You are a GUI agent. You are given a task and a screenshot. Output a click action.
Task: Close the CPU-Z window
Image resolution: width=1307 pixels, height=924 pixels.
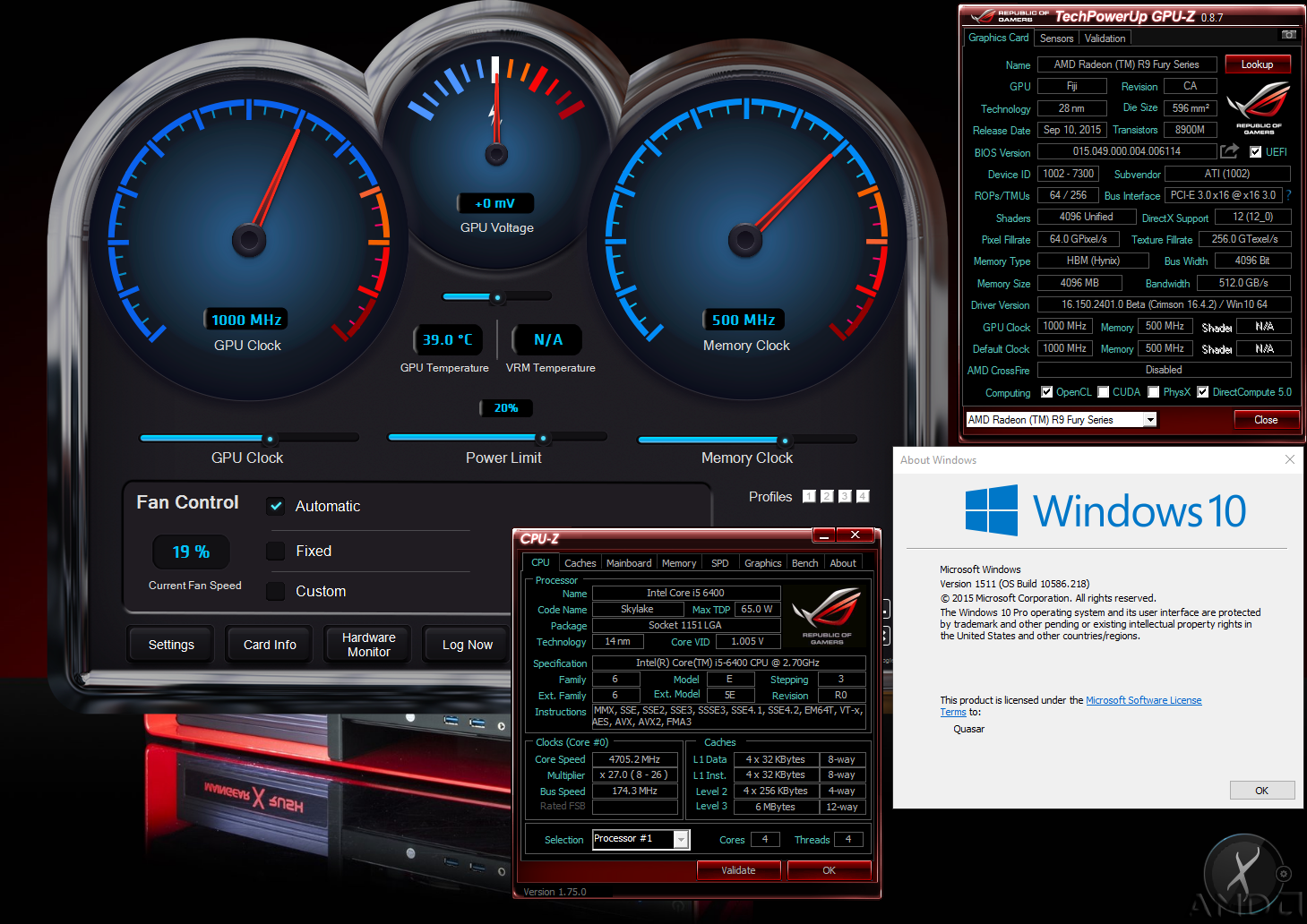click(x=855, y=535)
